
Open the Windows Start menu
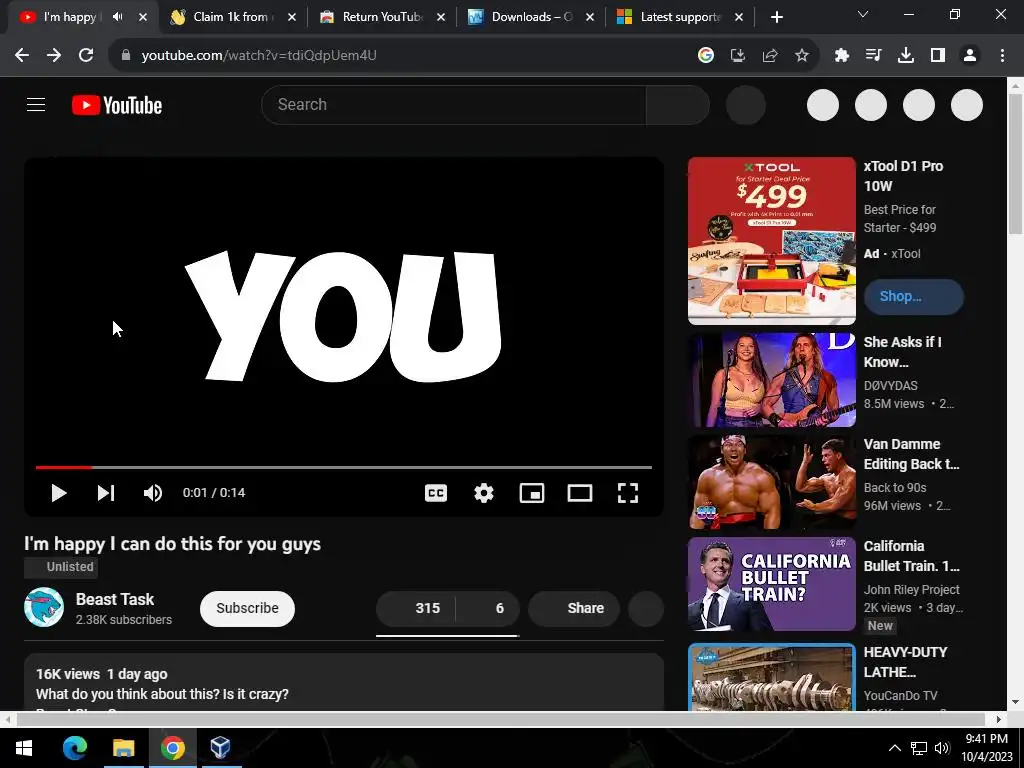tap(24, 748)
